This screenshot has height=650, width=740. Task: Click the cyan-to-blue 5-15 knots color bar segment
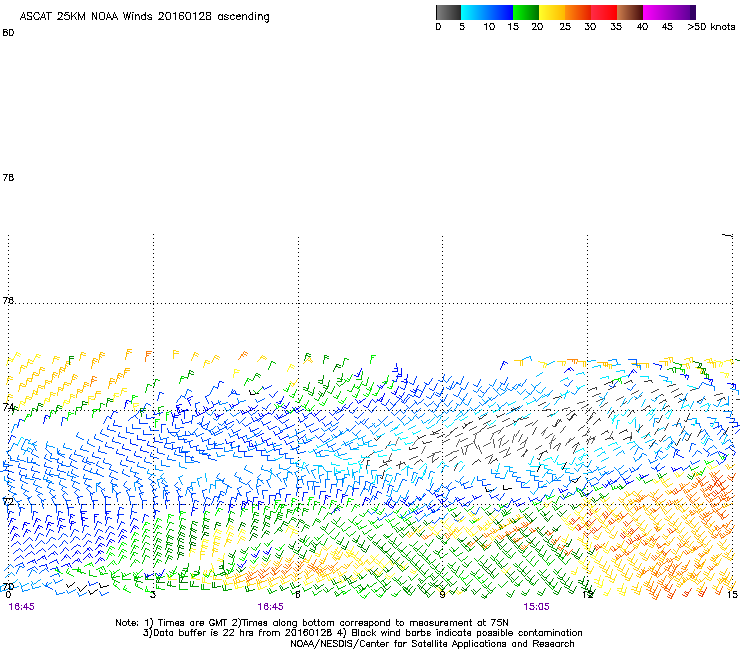coord(487,12)
